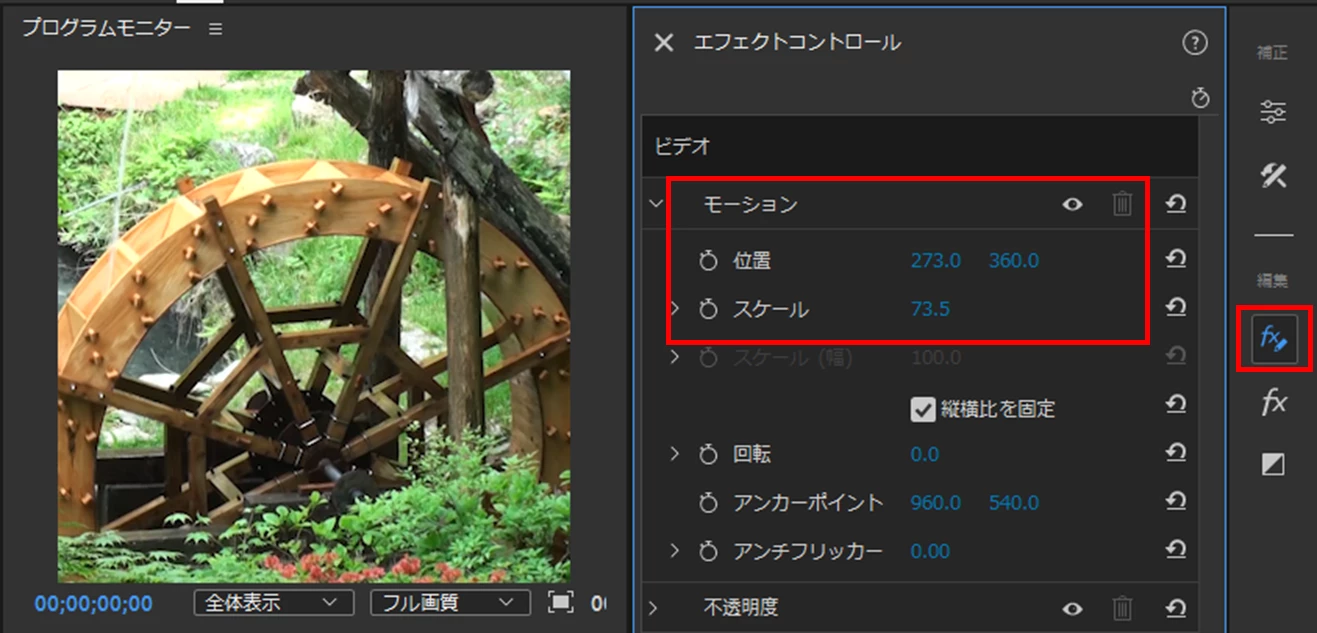Screen dimensions: 1317x633
Task: Edit the アンカーポイント X value 960.0
Action: [x=935, y=503]
